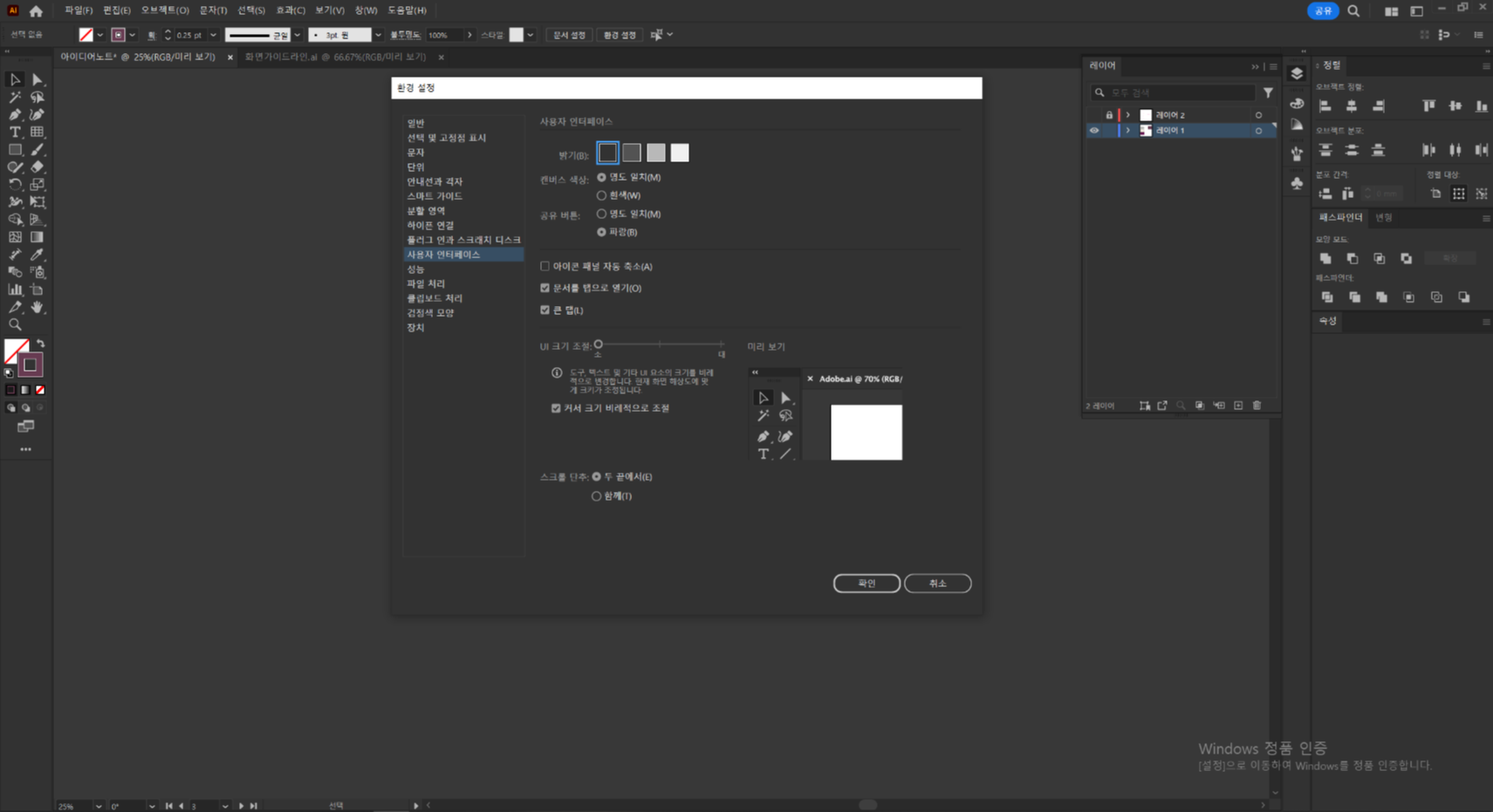Image resolution: width=1493 pixels, height=812 pixels.
Task: Click the blue 공유 share button
Action: click(1323, 11)
